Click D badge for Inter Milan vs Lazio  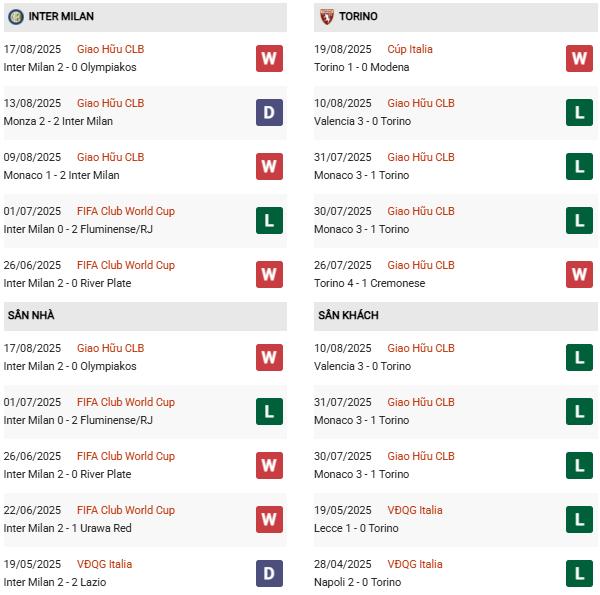click(269, 573)
